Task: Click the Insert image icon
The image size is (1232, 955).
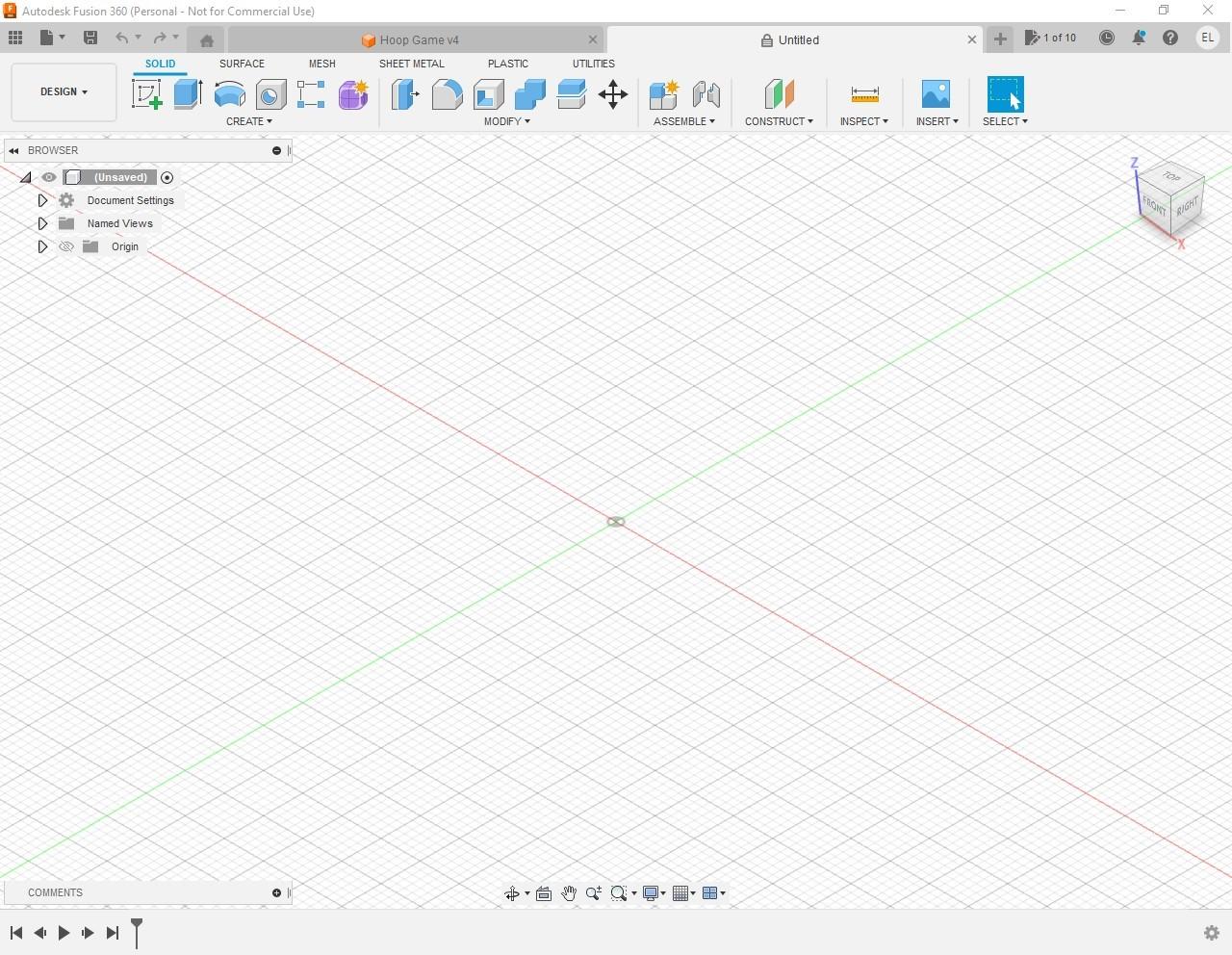Action: (x=936, y=94)
